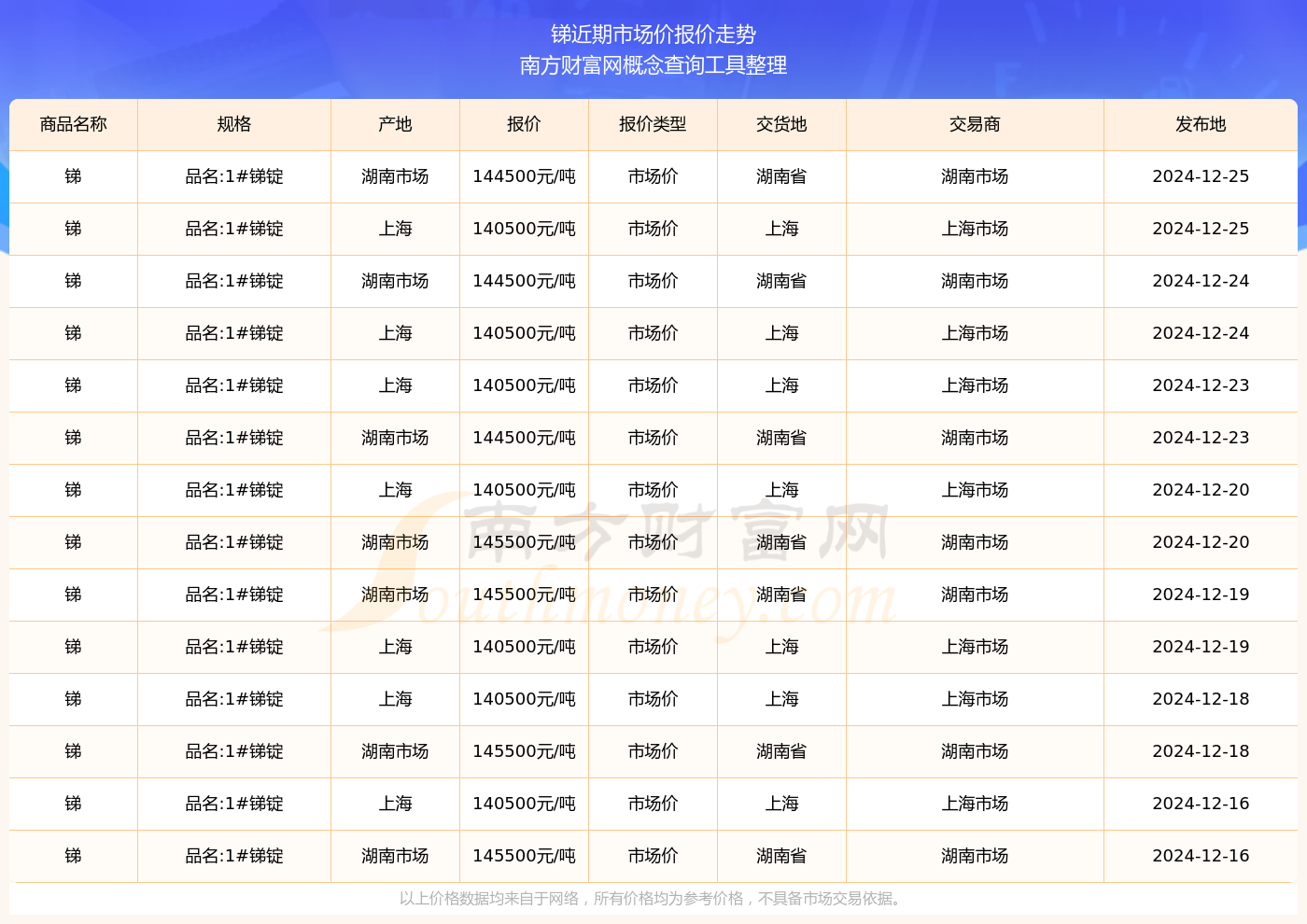Image resolution: width=1307 pixels, height=924 pixels.
Task: Select 140500元/吨 price in the 2024-12-24 row
Action: (x=525, y=333)
